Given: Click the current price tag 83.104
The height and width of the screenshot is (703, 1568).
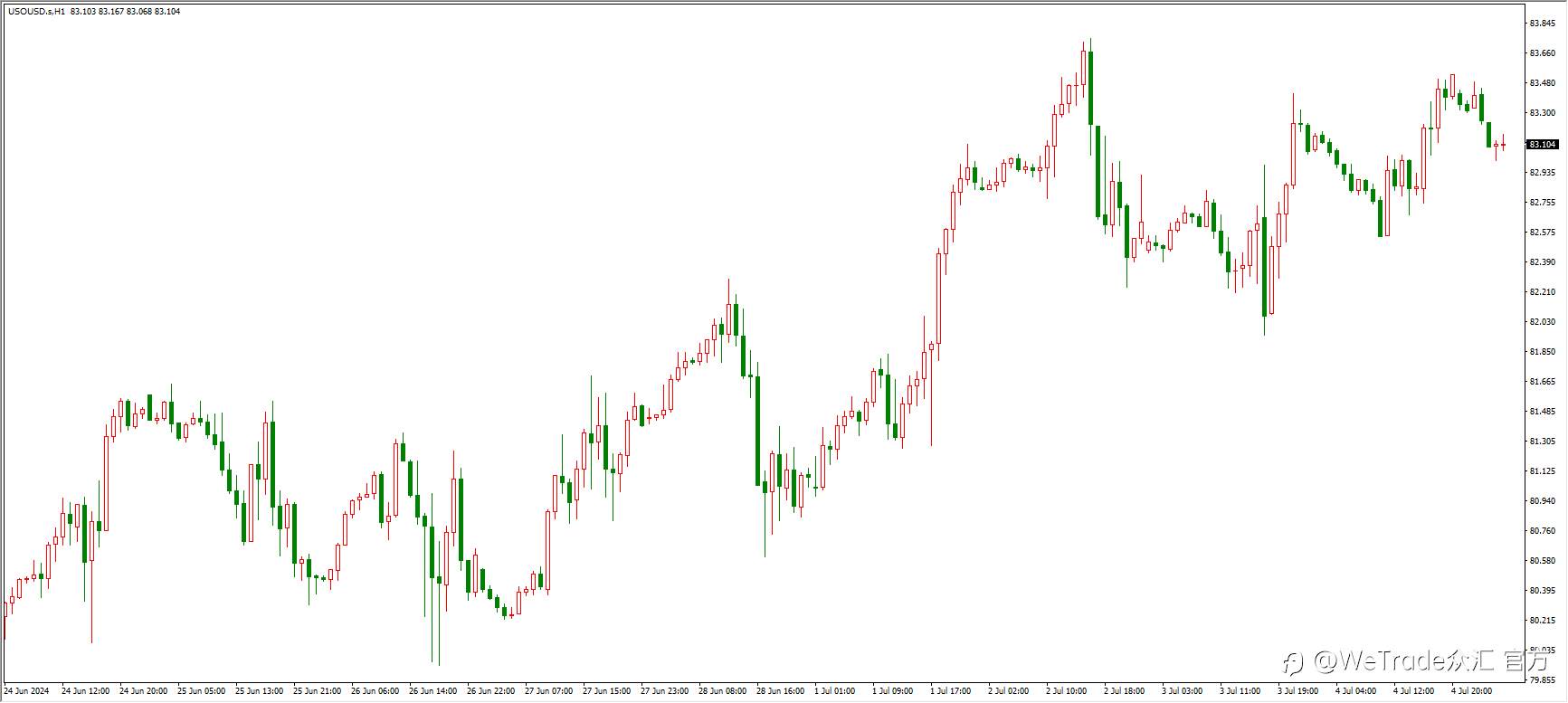Looking at the screenshot, I should click(1543, 145).
